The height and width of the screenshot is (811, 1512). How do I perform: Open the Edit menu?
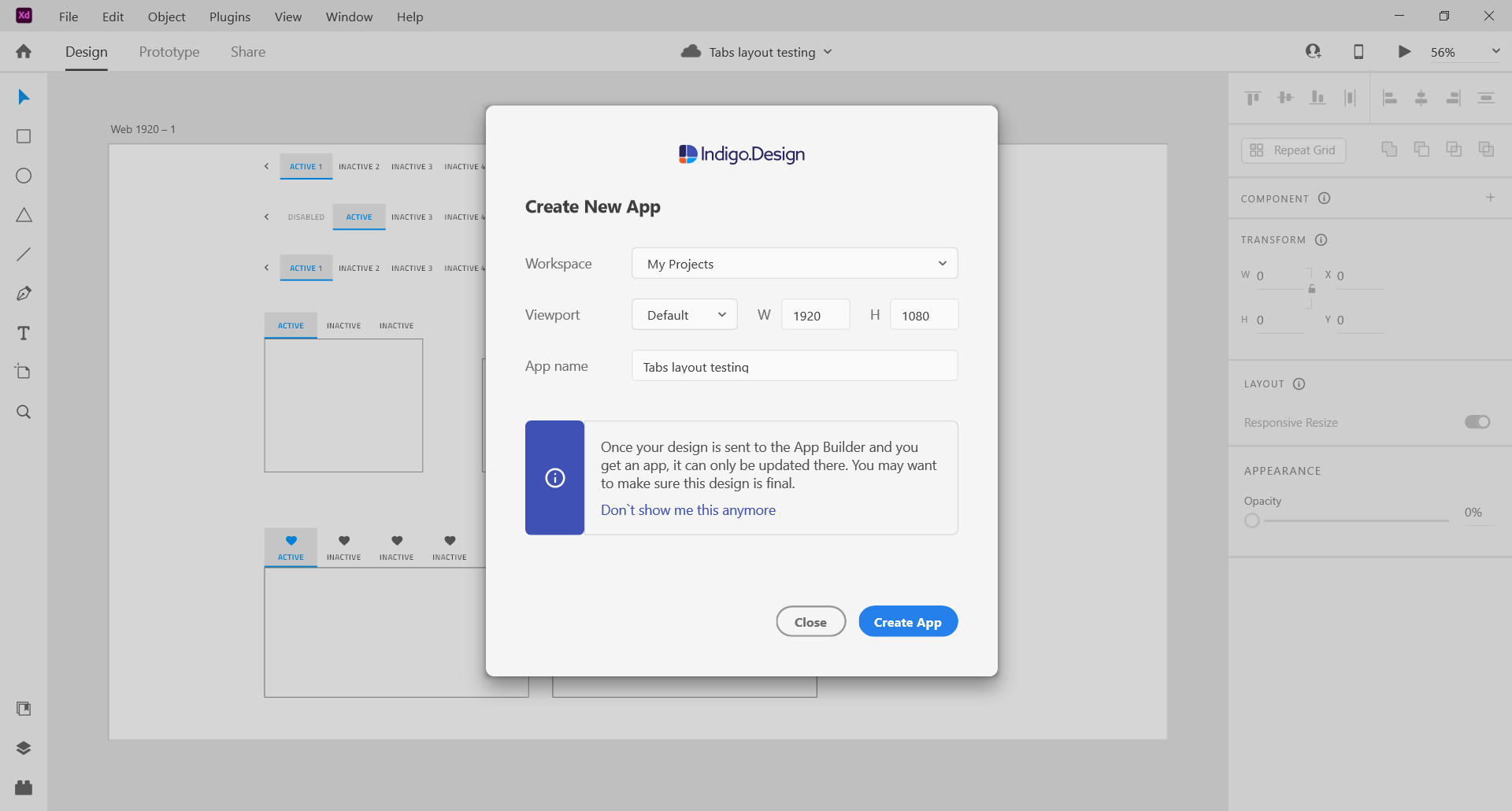[113, 17]
